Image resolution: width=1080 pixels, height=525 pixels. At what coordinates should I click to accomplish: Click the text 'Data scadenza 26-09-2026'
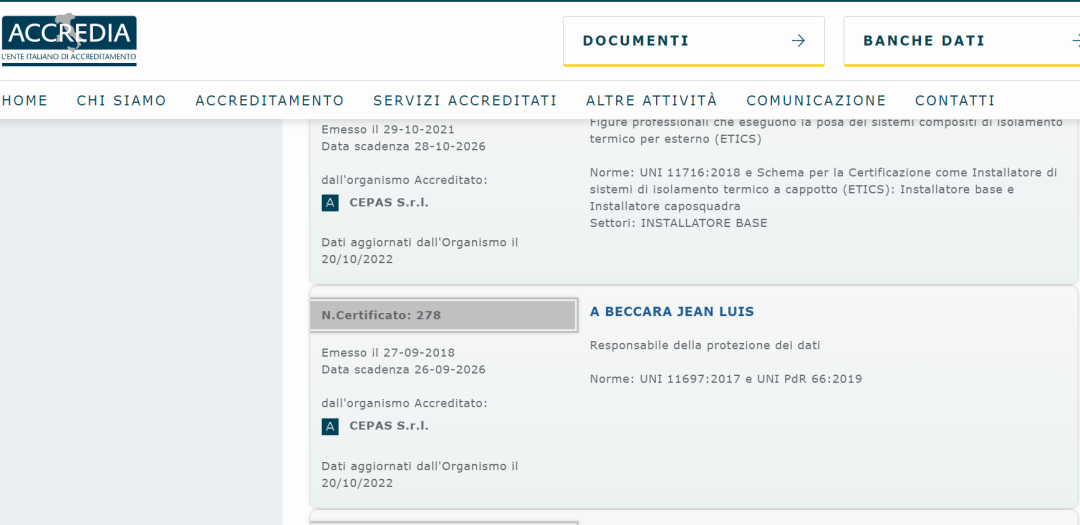click(x=404, y=369)
